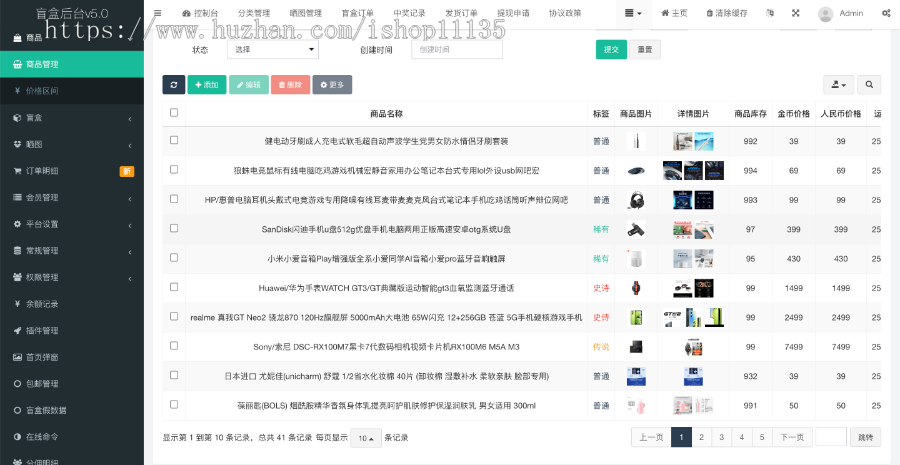Select 商品管理 in the sidebar
The width and height of the screenshot is (900, 465).
[72, 64]
